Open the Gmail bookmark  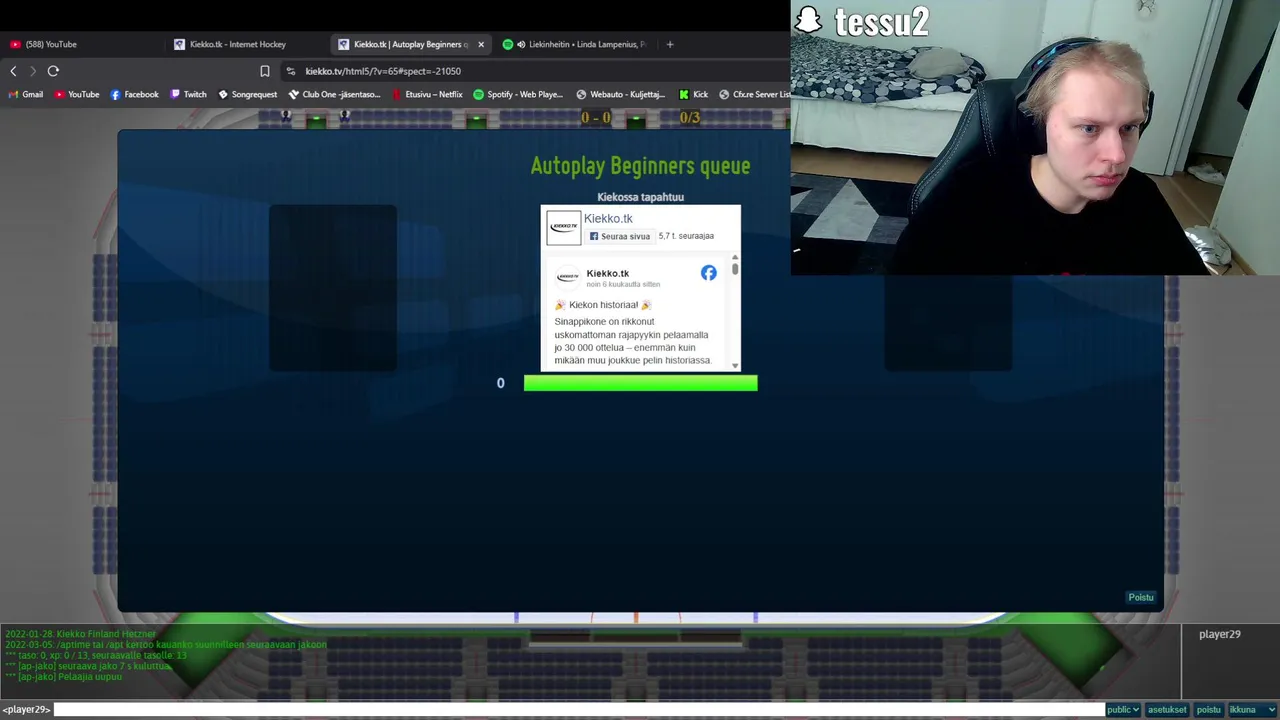click(26, 94)
